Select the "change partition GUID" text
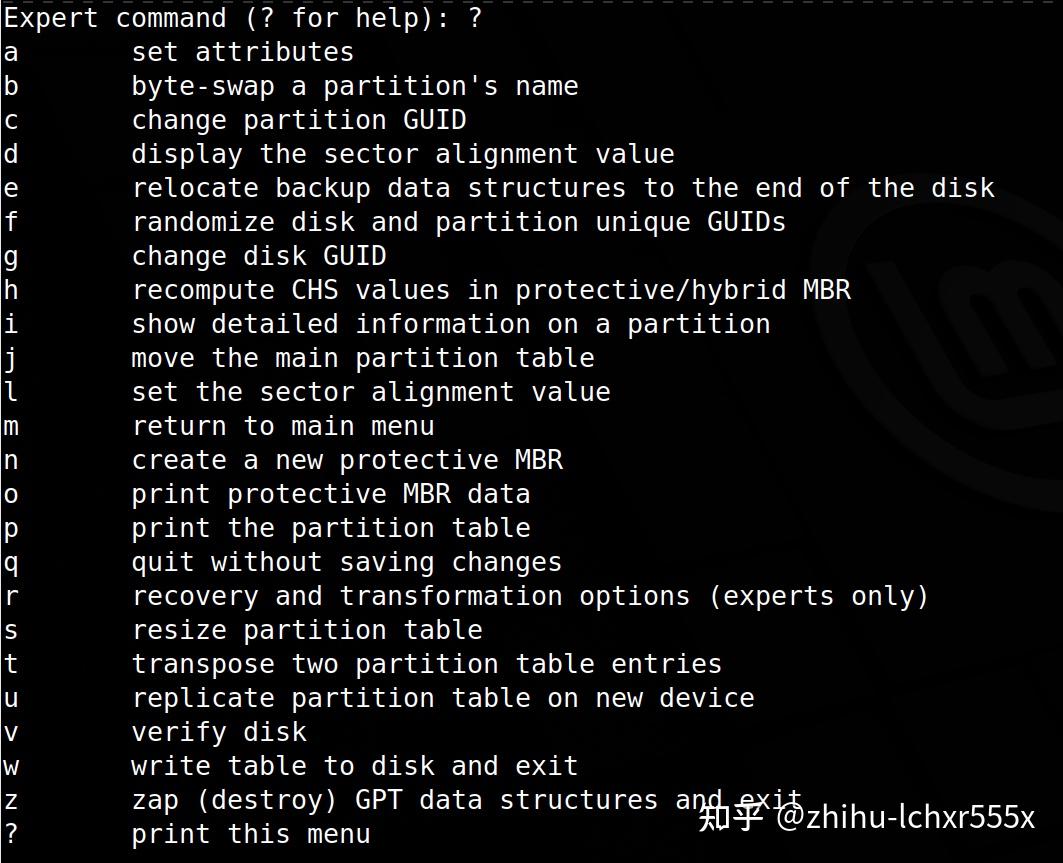1063x863 pixels. coord(298,120)
